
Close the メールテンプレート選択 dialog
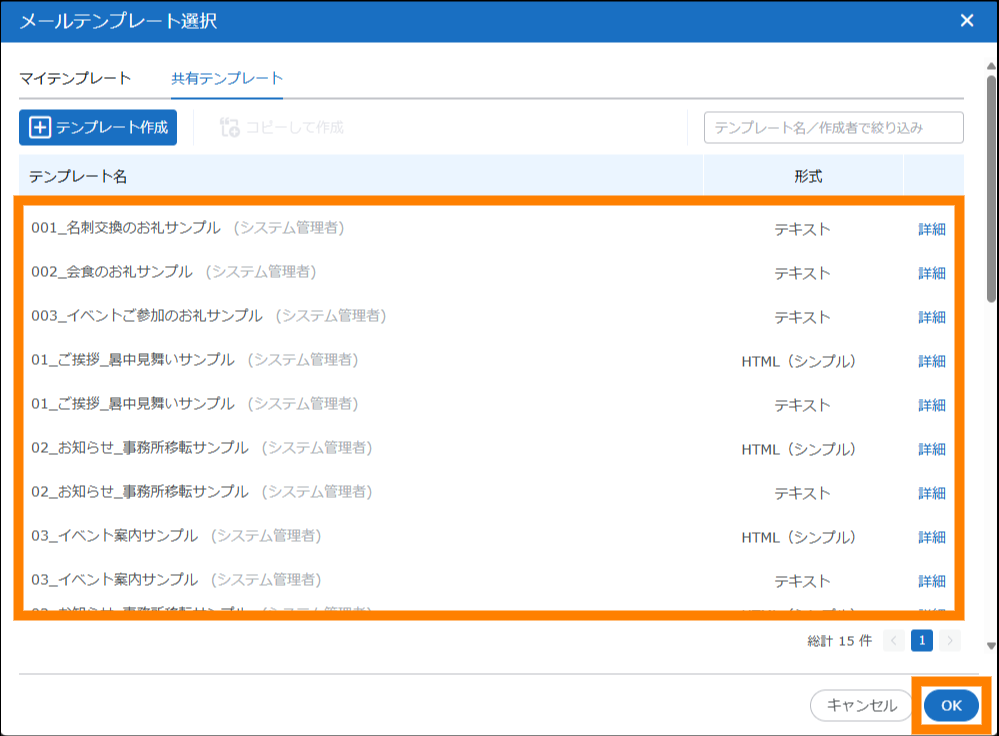pos(966,21)
